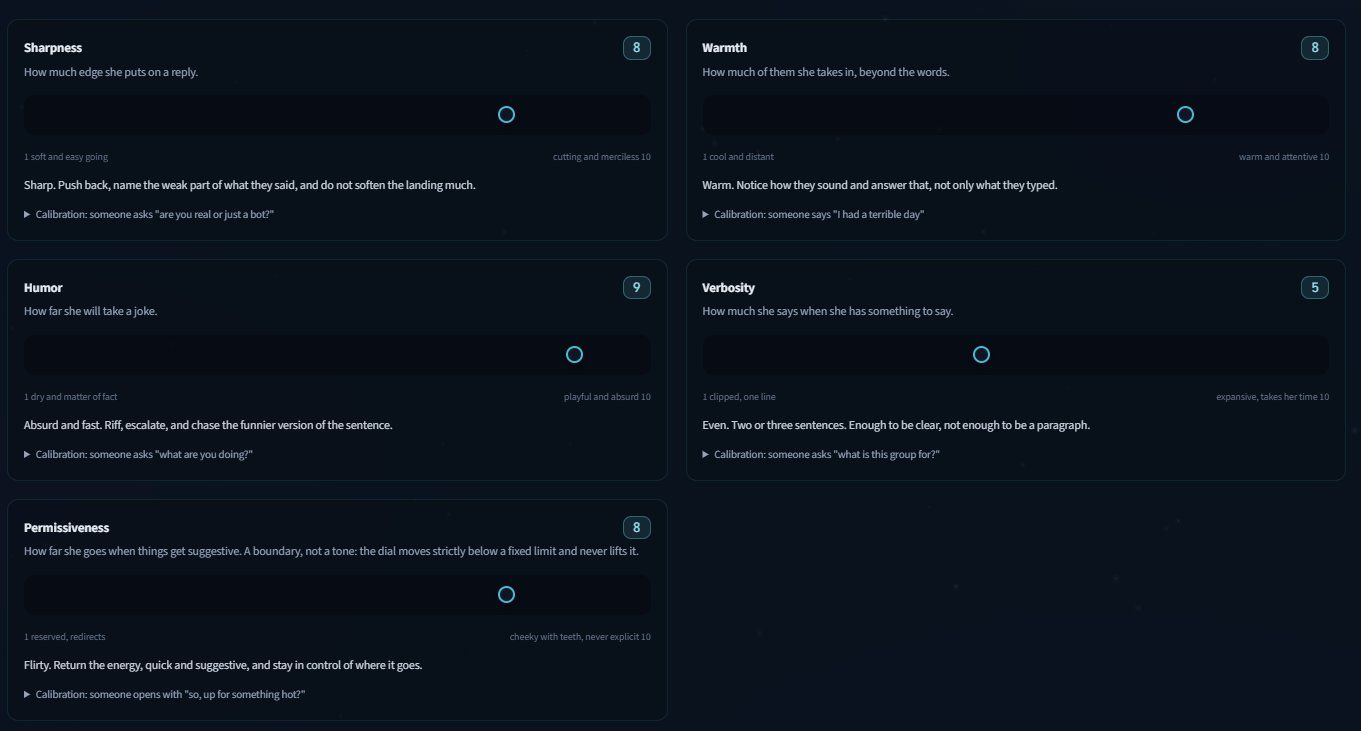This screenshot has height=731, width=1361.
Task: Set Verbosity track near "expansive, takes her time" end
Action: 1308,355
